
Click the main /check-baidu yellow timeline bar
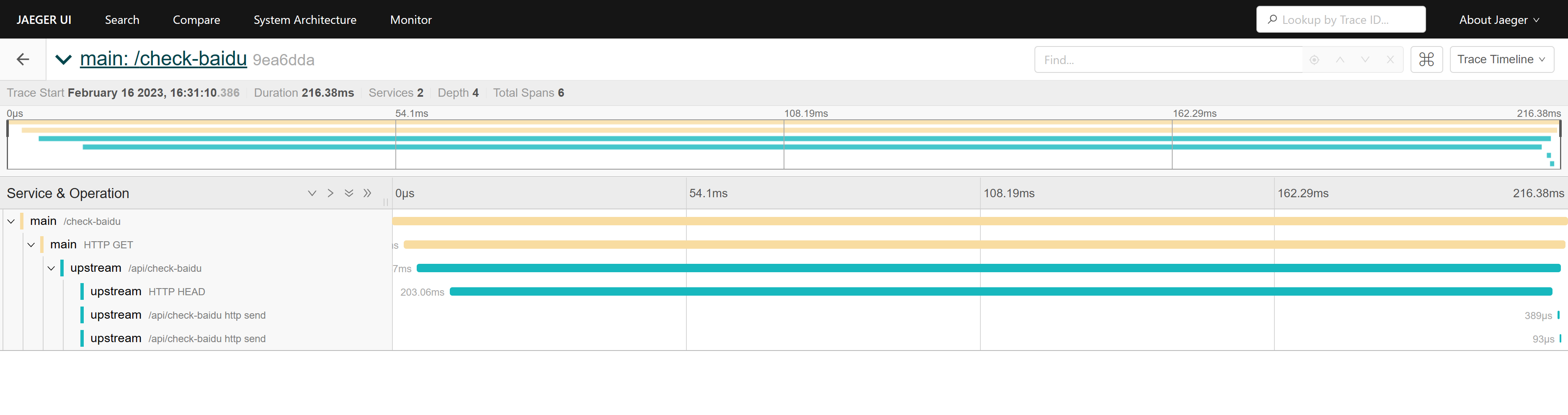click(980, 222)
